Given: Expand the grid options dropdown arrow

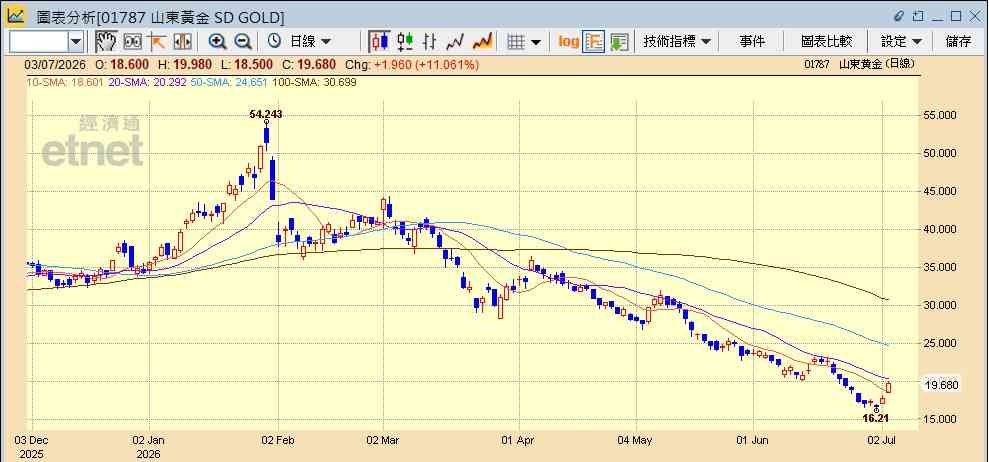Looking at the screenshot, I should (x=536, y=42).
